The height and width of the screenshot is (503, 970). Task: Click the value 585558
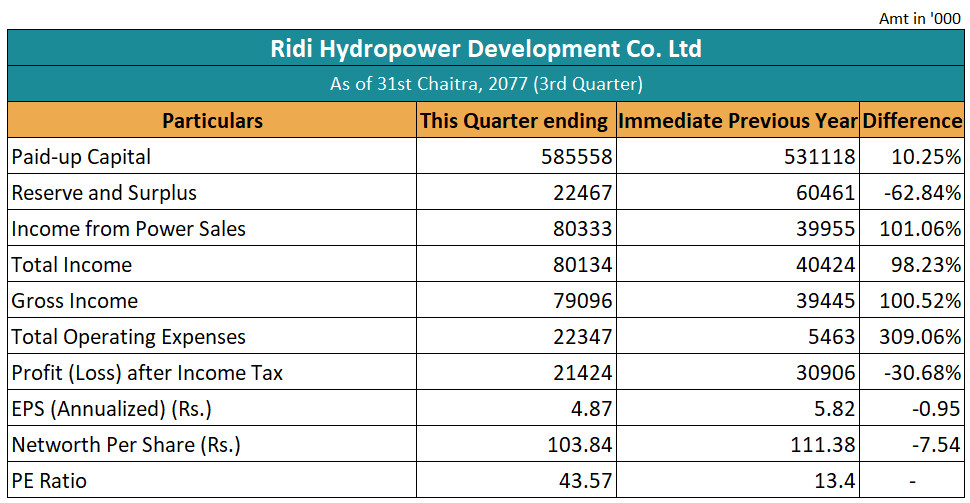(x=577, y=157)
